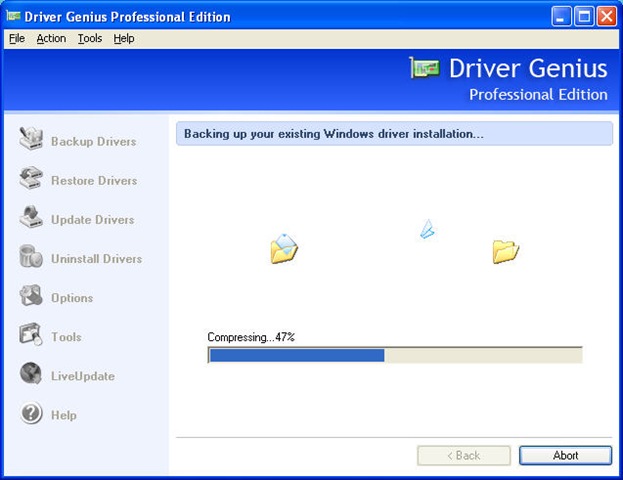Click the destination folder animation icon
The width and height of the screenshot is (623, 480).
505,251
